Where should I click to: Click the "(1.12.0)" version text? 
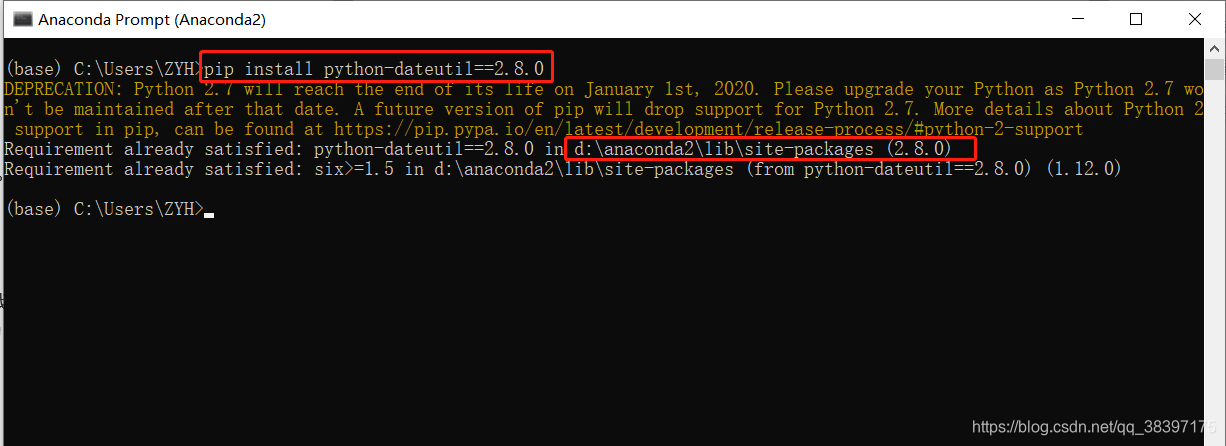[x=1083, y=169]
